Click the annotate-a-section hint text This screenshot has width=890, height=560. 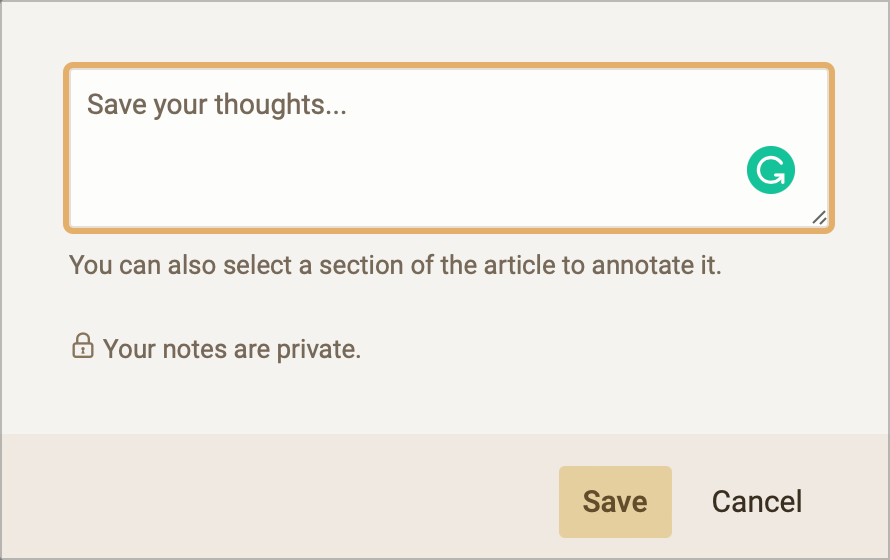[395, 265]
